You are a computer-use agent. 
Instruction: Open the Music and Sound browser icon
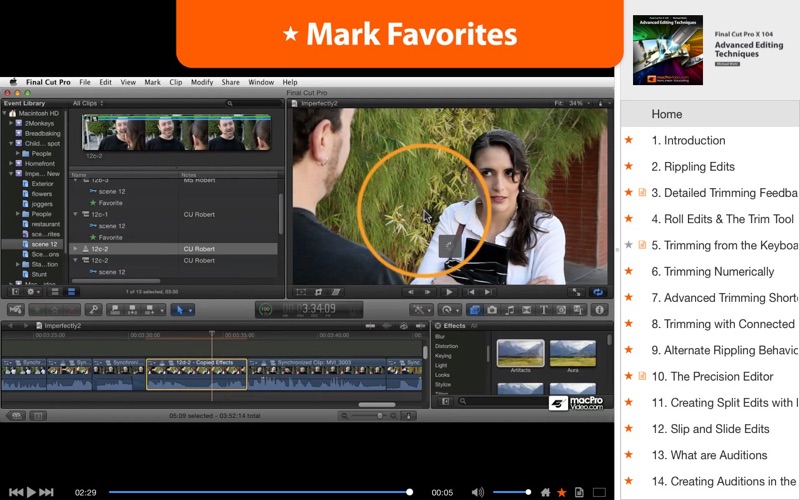[x=509, y=310]
